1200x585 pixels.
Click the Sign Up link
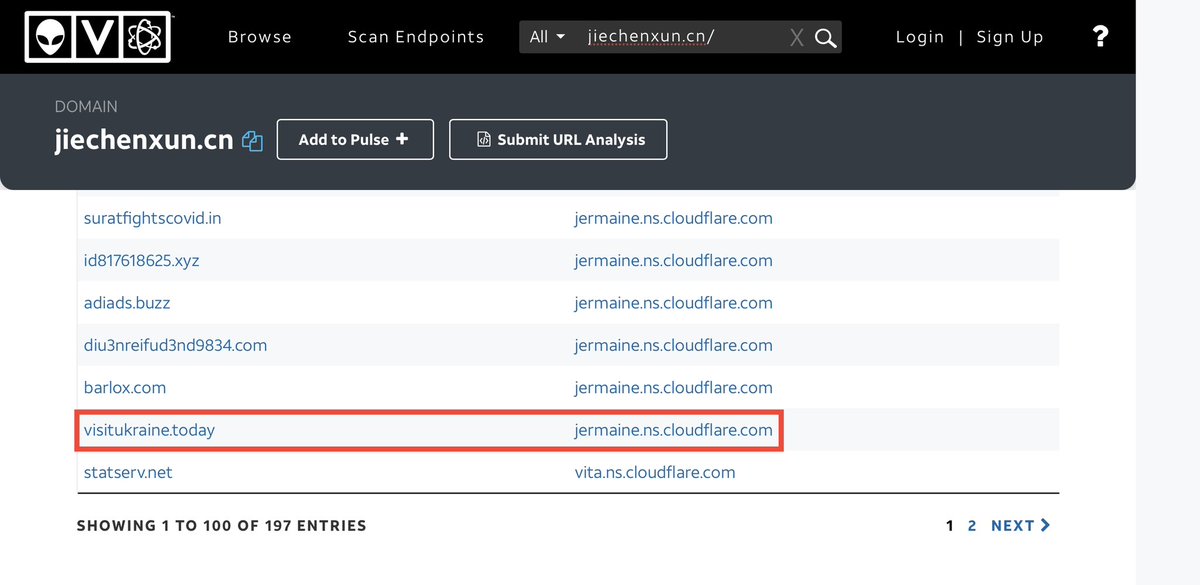click(x=1009, y=37)
